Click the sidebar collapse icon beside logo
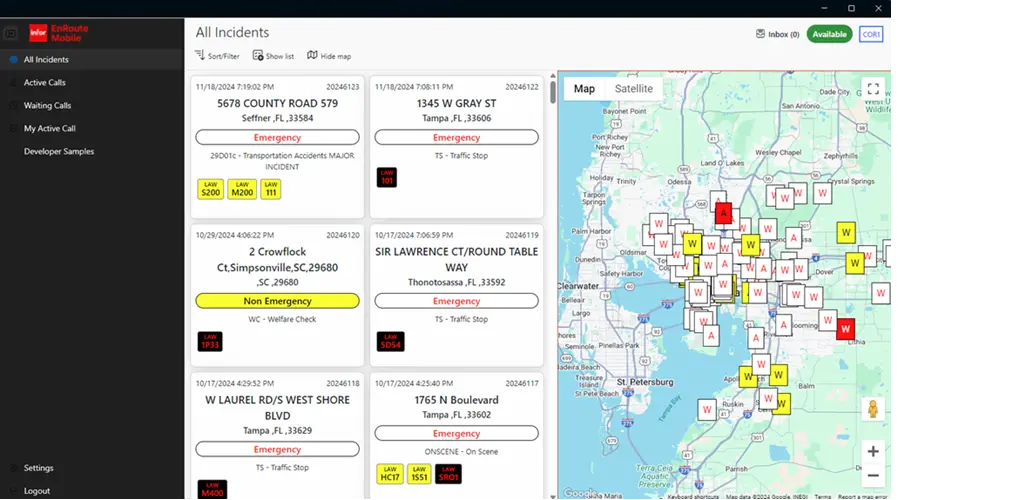The width and height of the screenshot is (1024, 500). [x=10, y=33]
